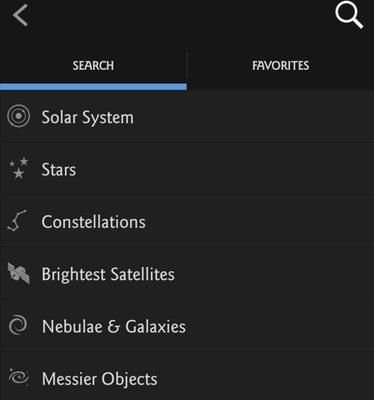Open search with the magnifying glass icon
Screen dimensions: 374x400
[349, 15]
